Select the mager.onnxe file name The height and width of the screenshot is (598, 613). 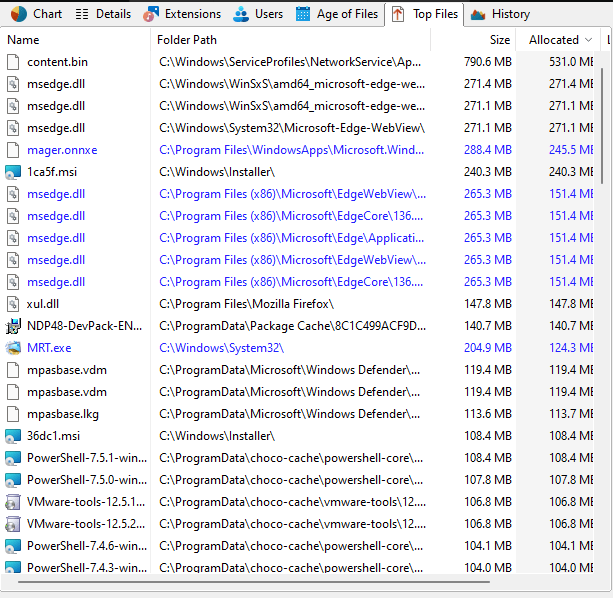click(x=62, y=150)
